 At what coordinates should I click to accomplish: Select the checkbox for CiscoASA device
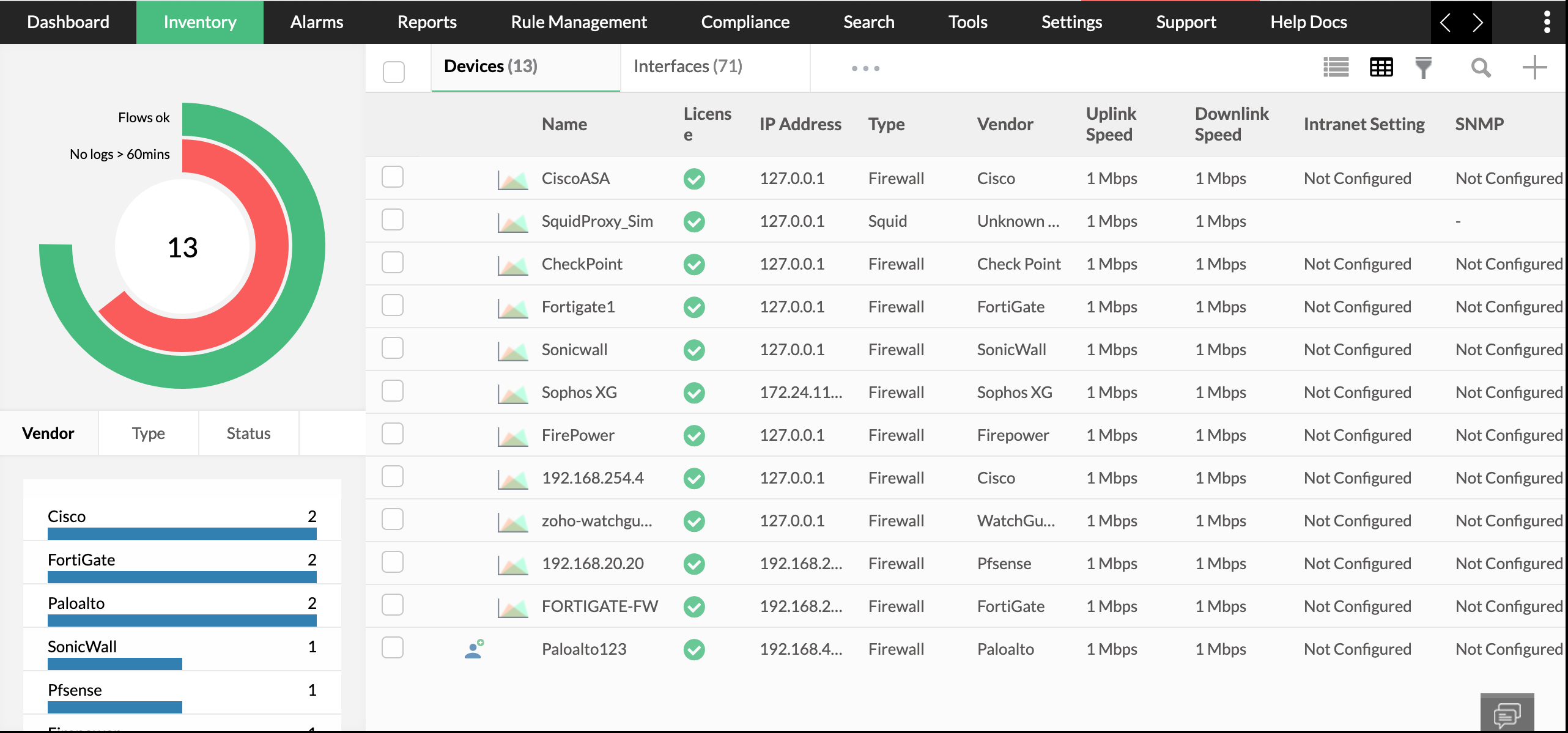(393, 177)
